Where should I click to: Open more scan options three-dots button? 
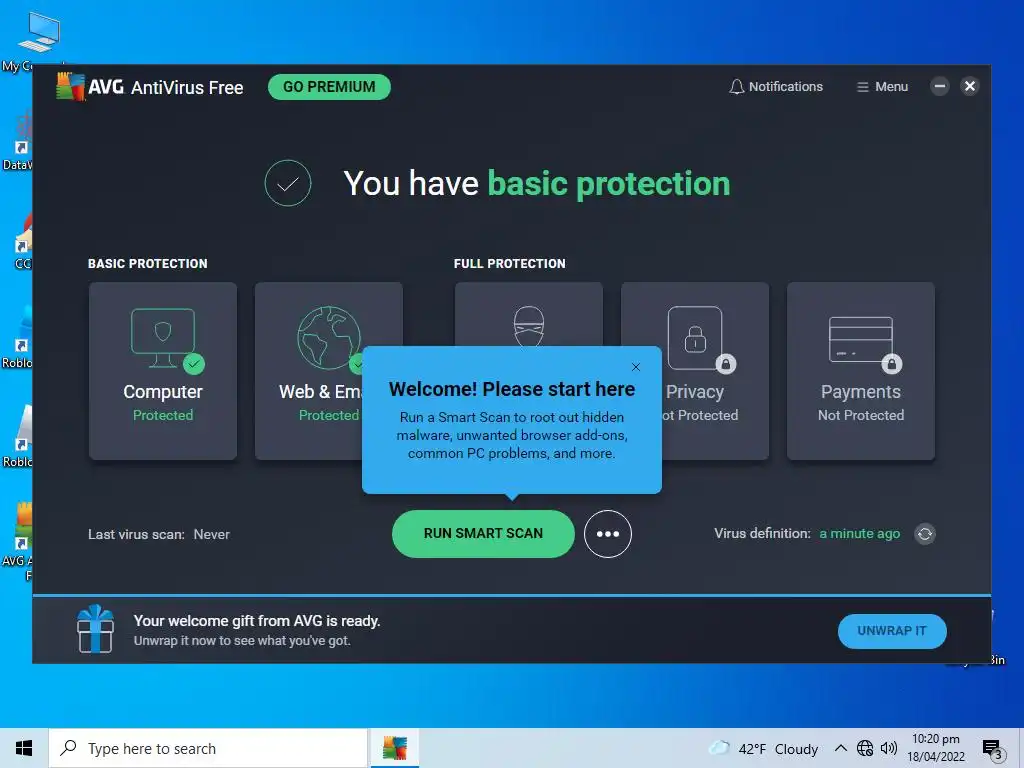pos(608,534)
